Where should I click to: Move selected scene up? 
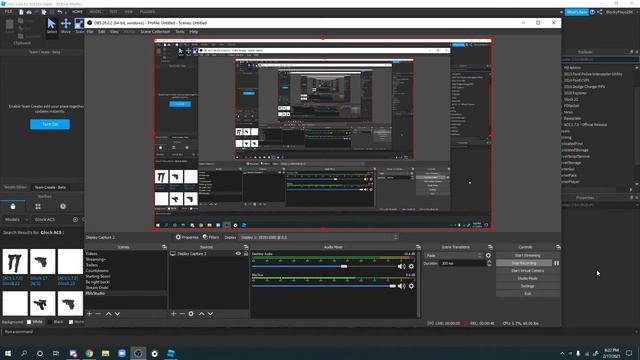(x=109, y=313)
